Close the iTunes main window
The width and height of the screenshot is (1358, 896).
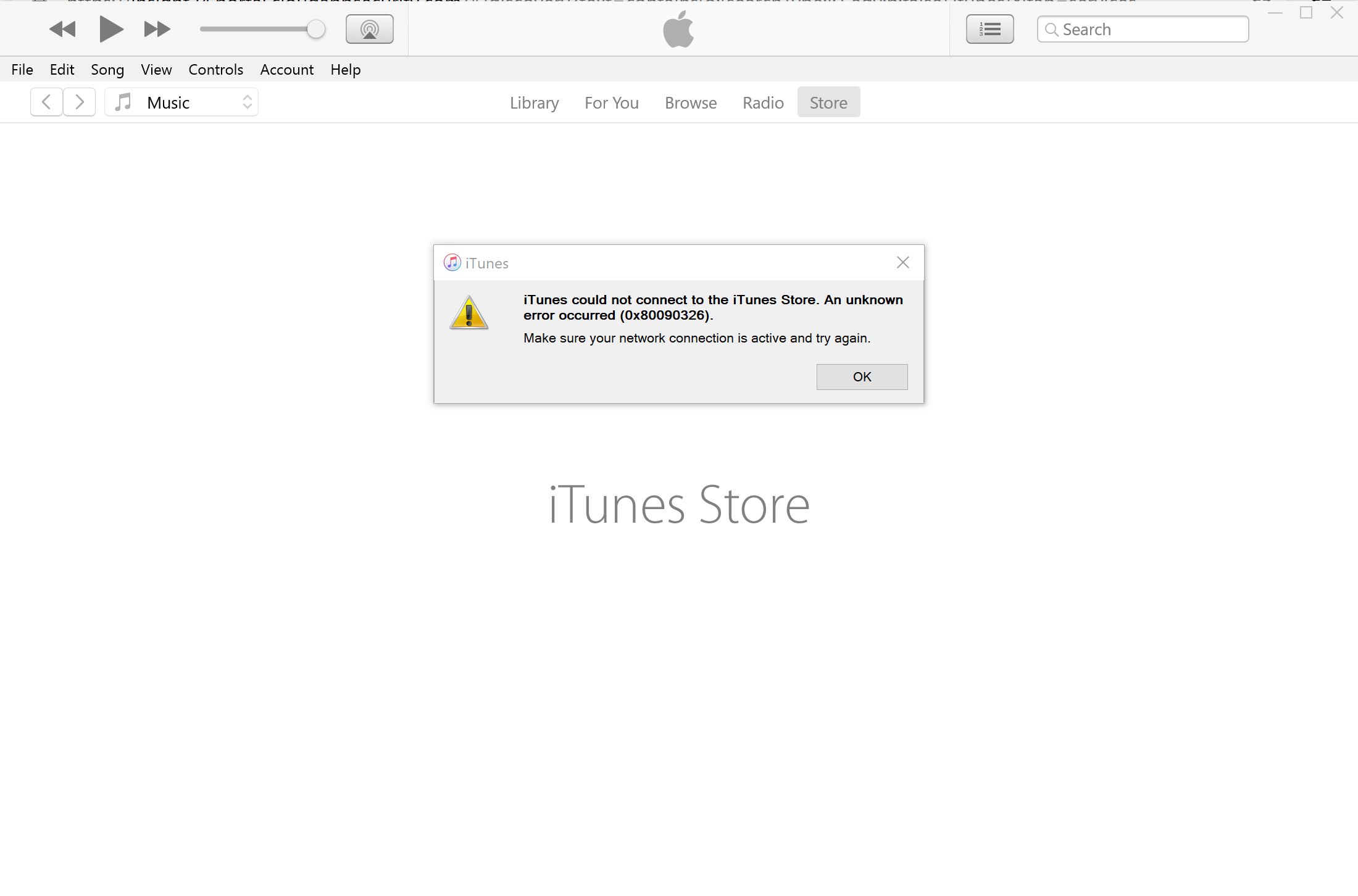(x=1337, y=13)
